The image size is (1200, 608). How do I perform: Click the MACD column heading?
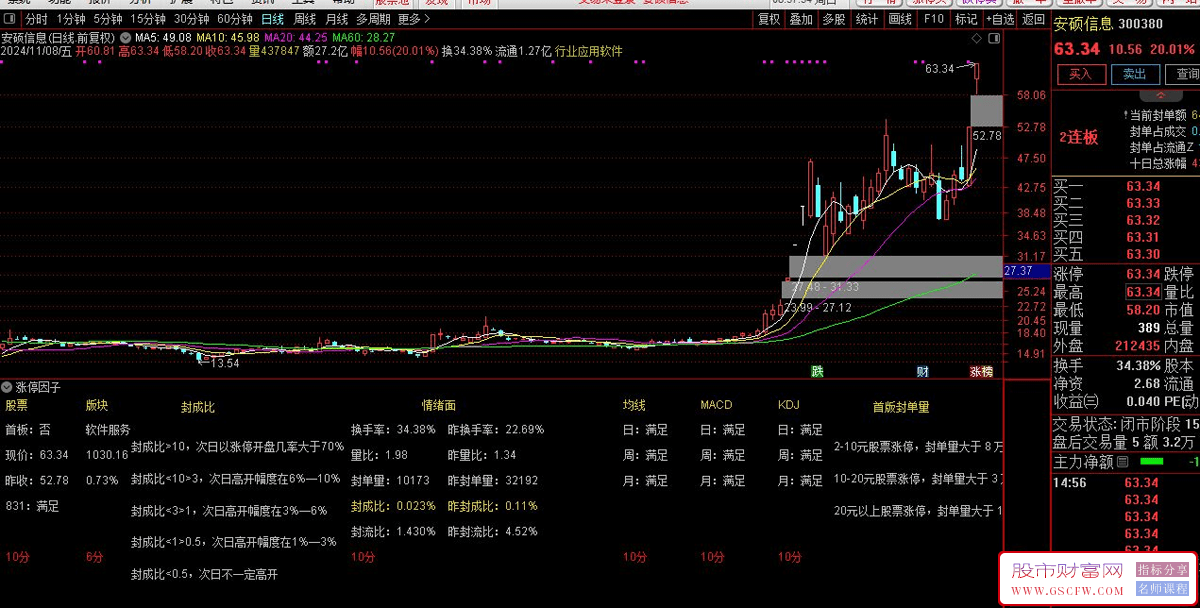pos(716,405)
